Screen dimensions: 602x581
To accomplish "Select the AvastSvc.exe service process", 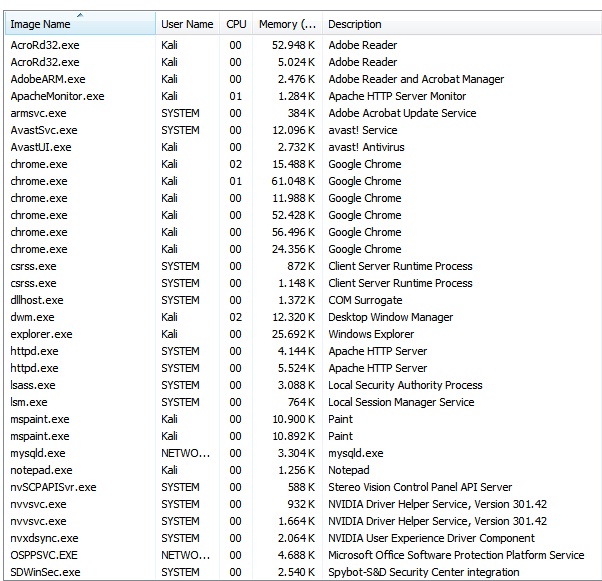I will tap(43, 130).
